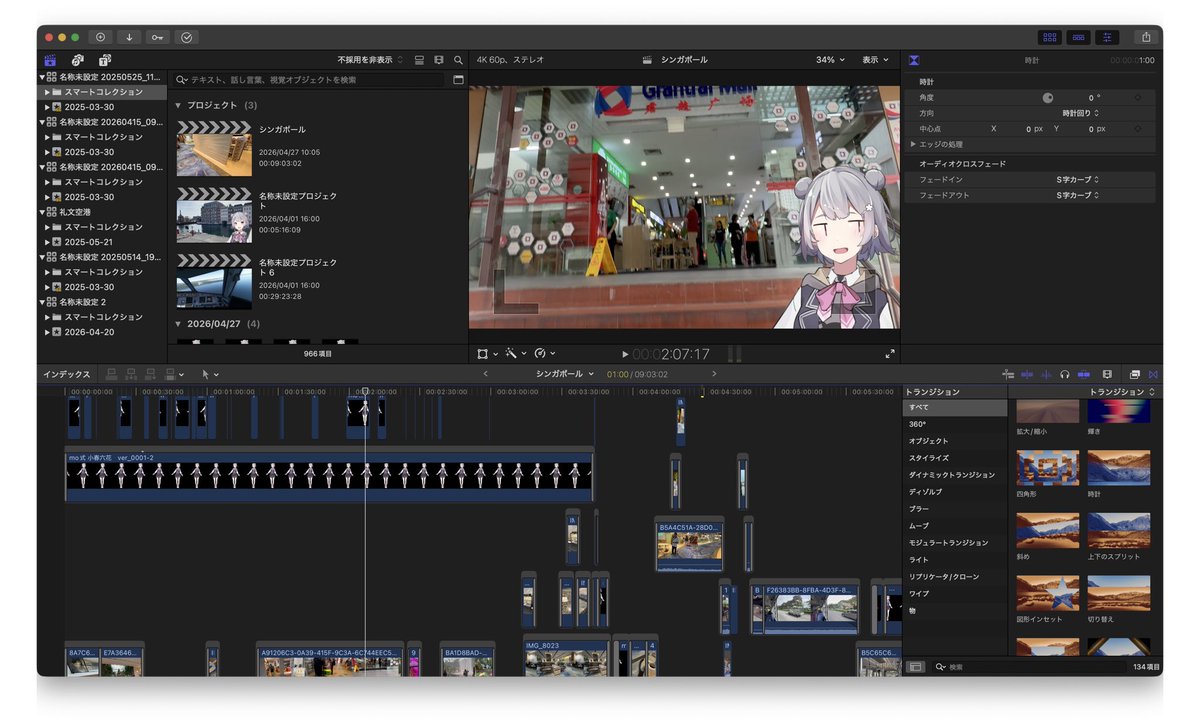Viewport: 1200px width, 725px height.
Task: Select the スタイライズ transition category
Action: tap(955, 458)
